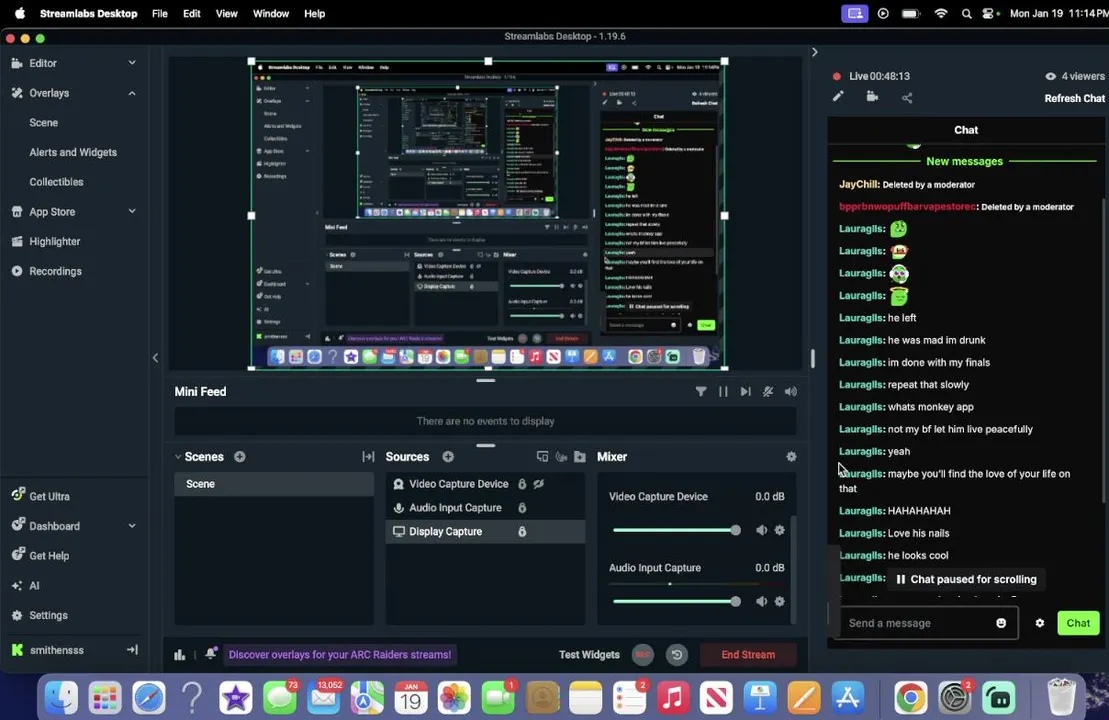Viewport: 1109px width, 720px height.
Task: Adjust the Audio Input Capture volume slider
Action: click(676, 601)
